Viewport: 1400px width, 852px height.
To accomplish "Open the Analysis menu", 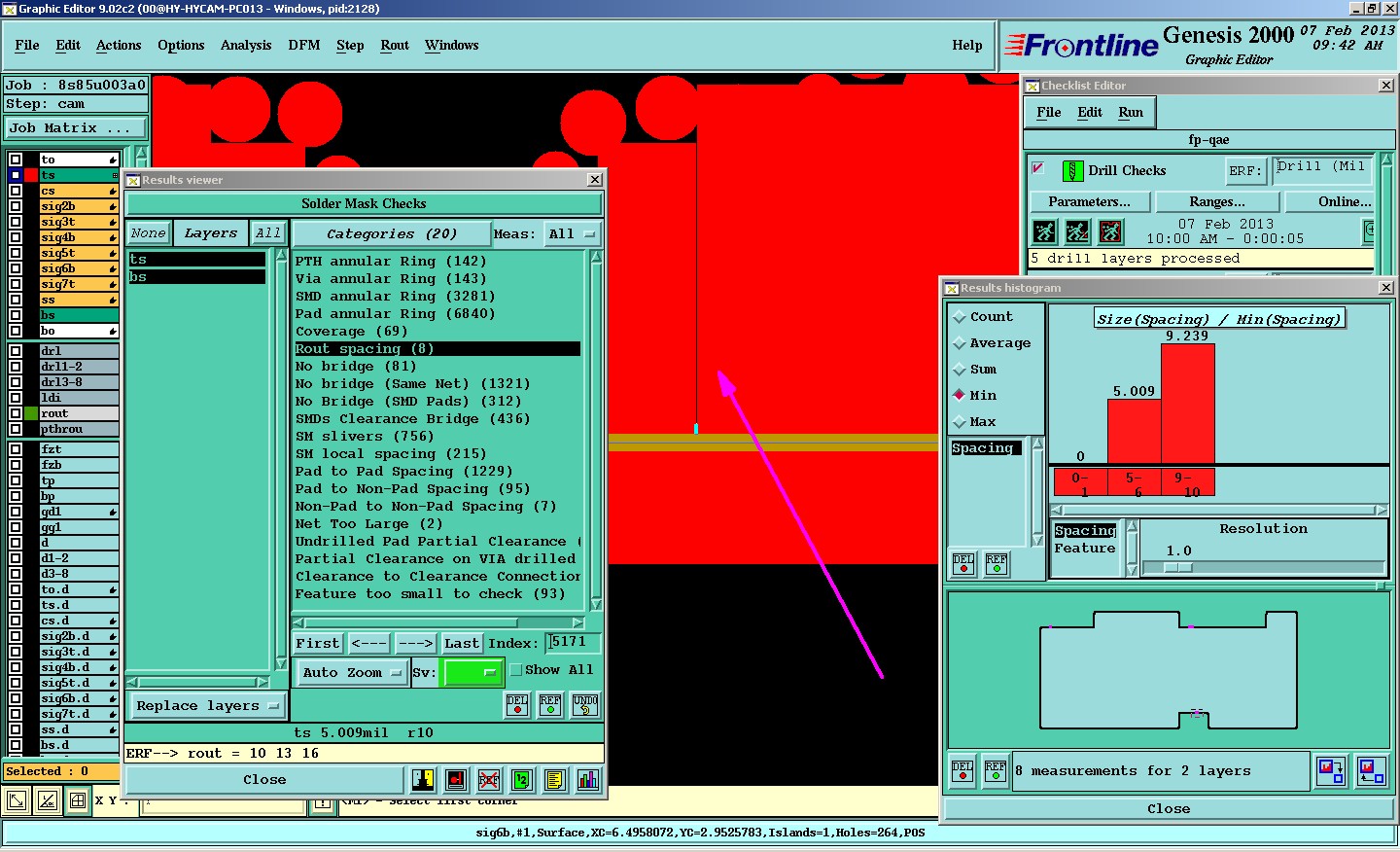I will tap(246, 46).
